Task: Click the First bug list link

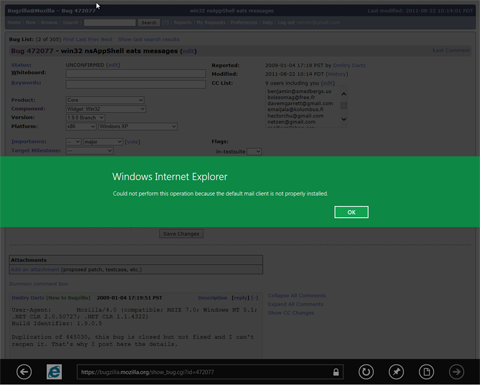Action: point(68,39)
